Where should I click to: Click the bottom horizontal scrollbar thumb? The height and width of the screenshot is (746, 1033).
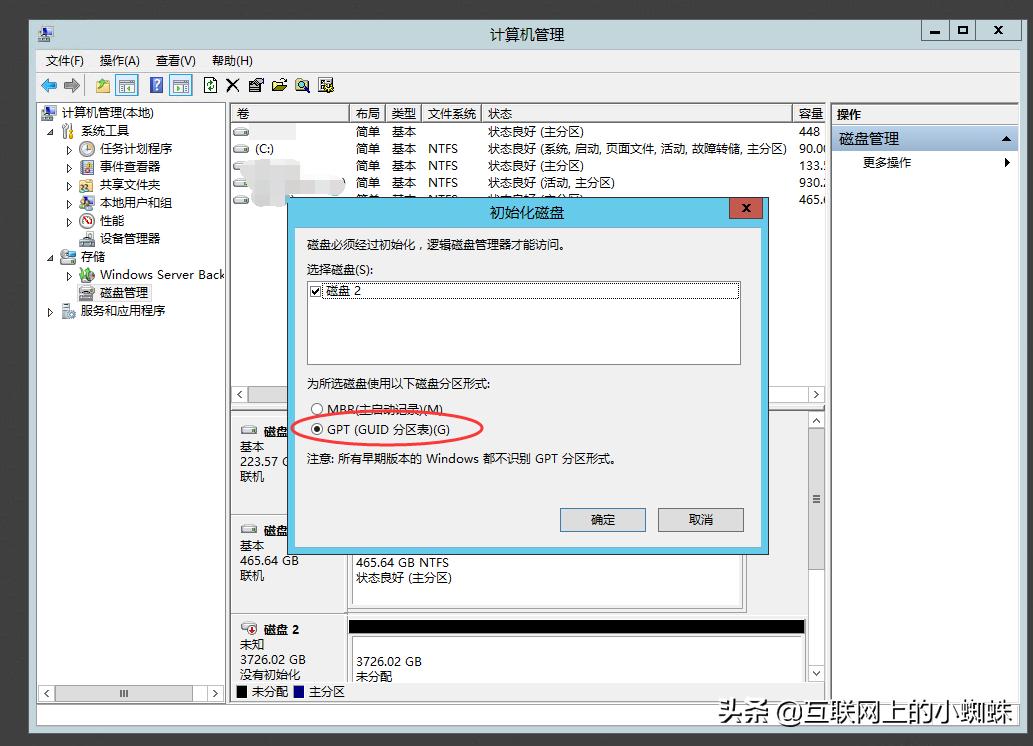point(124,692)
